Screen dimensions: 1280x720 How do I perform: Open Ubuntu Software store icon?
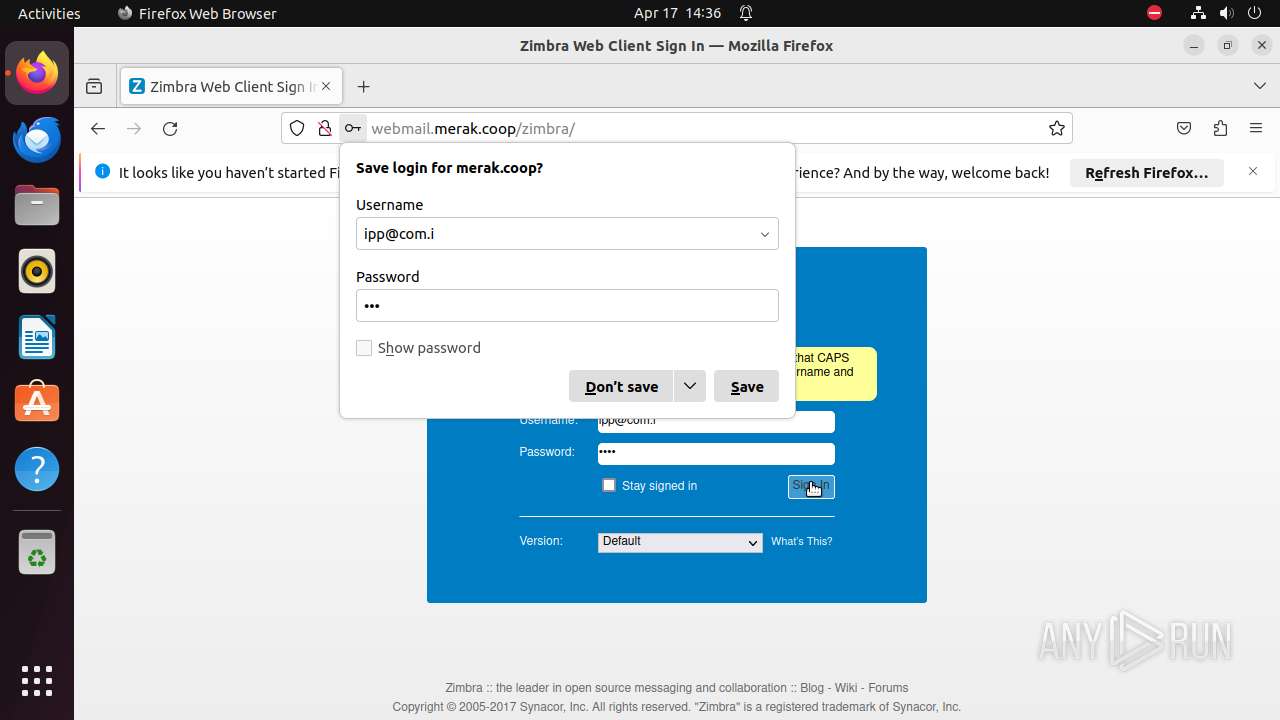tap(37, 403)
